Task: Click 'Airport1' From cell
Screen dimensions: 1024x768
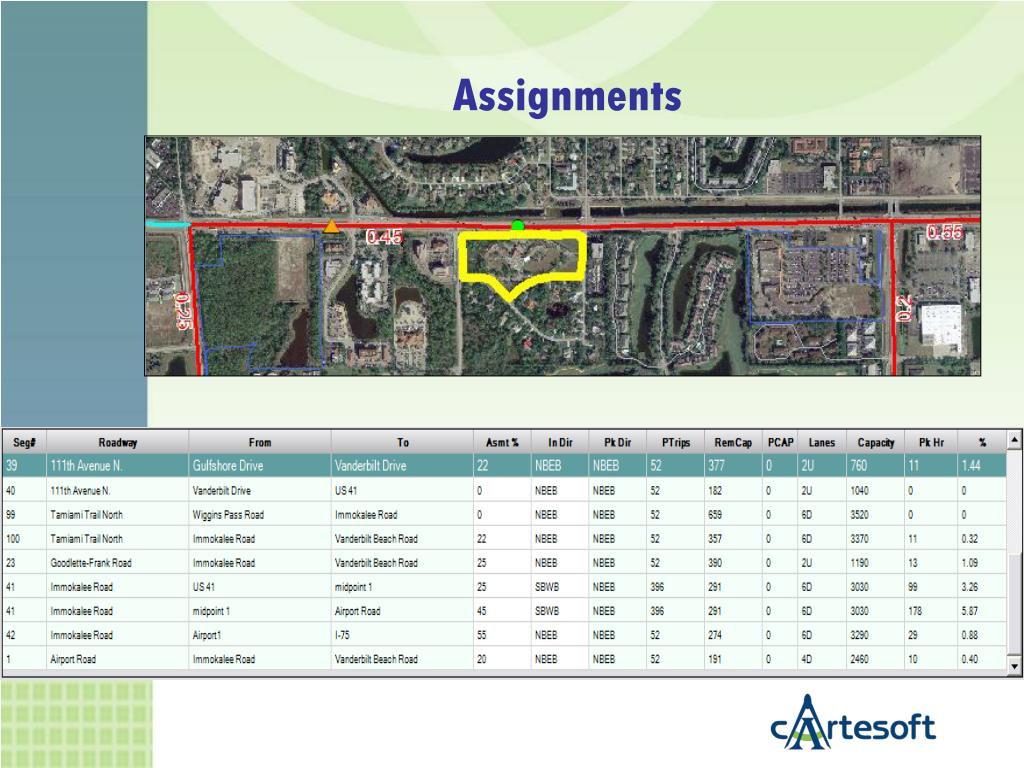Action: (260, 635)
